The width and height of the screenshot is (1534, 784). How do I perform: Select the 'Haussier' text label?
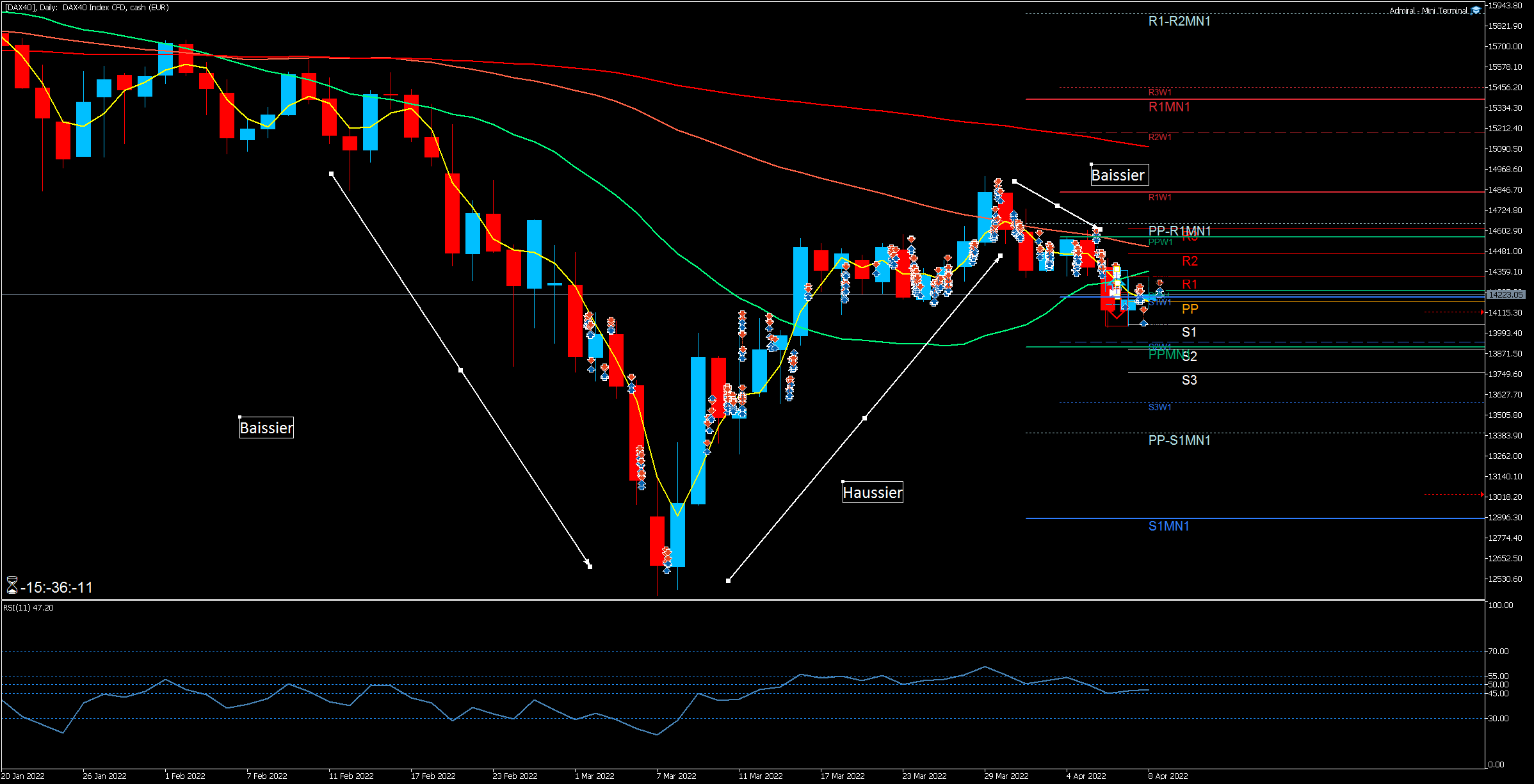tap(872, 493)
